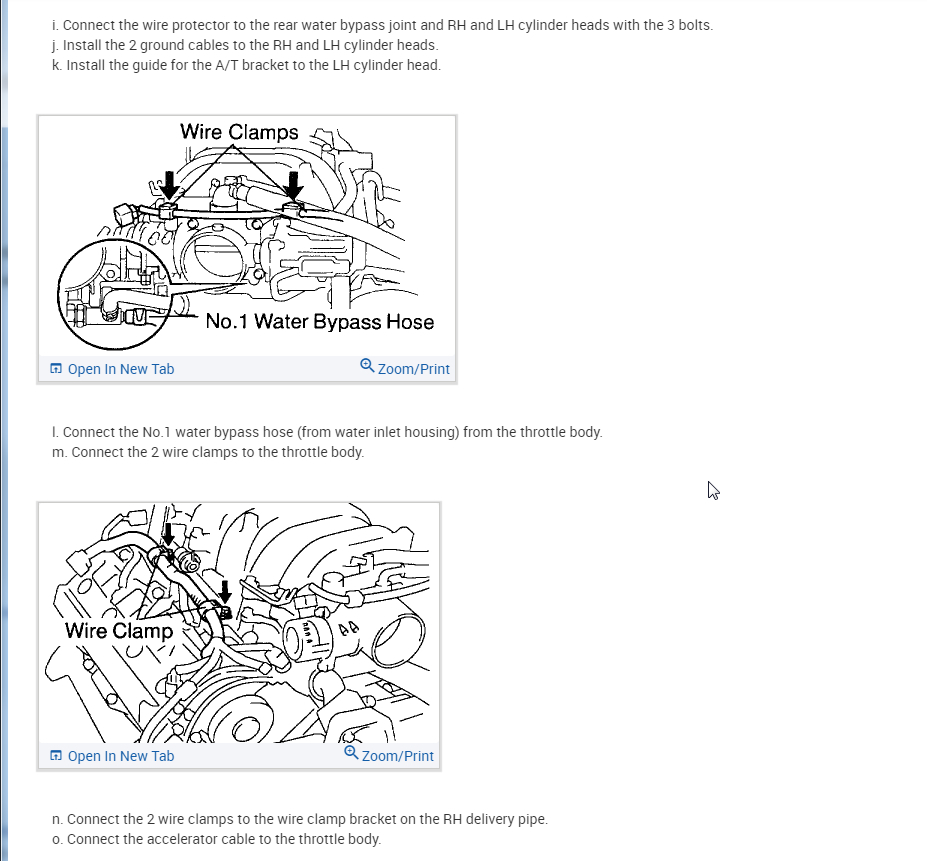Open Zoom/Print for the No.1 Water Bypass Hose diagram
Viewport: 927px width, 861px height.
tap(405, 367)
